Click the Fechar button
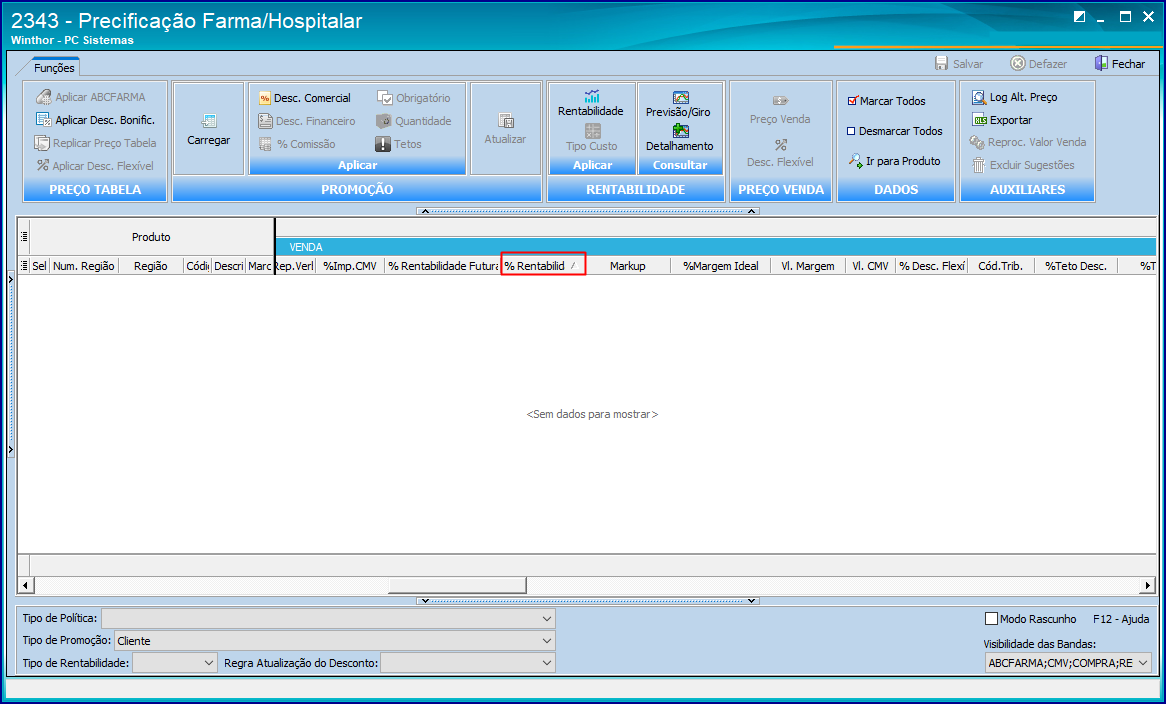The height and width of the screenshot is (704, 1166). (x=1120, y=64)
